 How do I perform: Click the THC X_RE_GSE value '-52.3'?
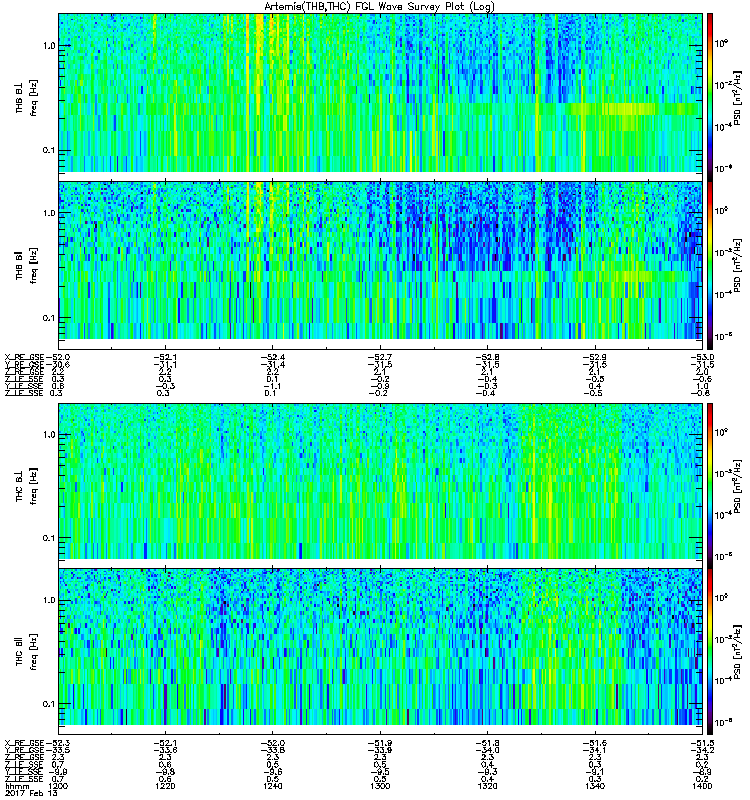[58, 743]
